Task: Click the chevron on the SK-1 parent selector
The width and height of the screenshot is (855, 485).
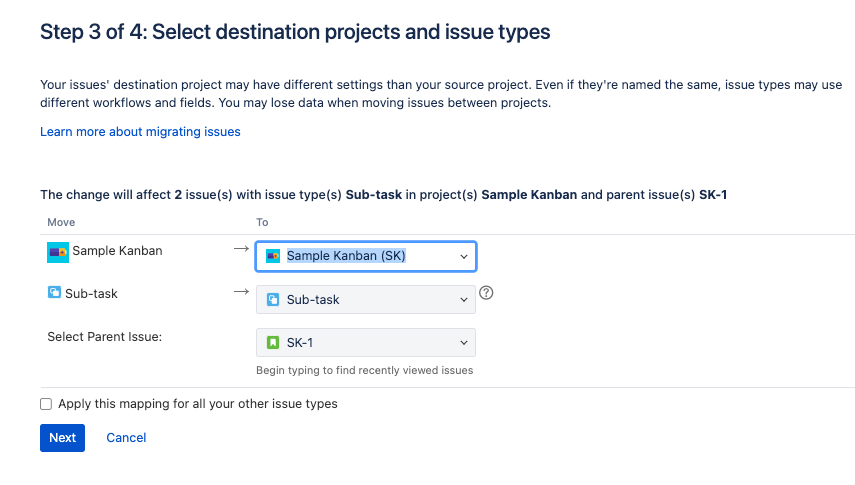Action: coord(463,343)
